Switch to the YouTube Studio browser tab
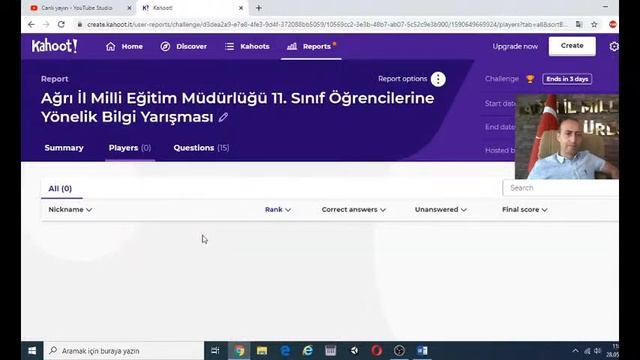Screen dimensions: 640x360 pyautogui.click(x=77, y=8)
